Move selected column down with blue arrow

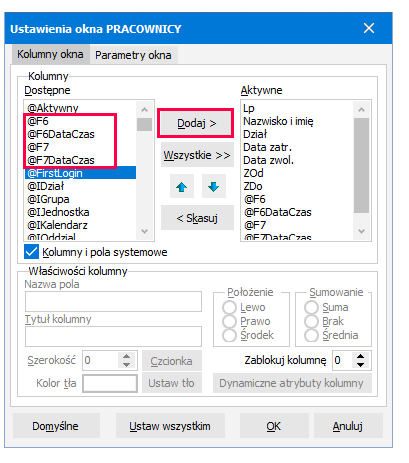point(214,186)
